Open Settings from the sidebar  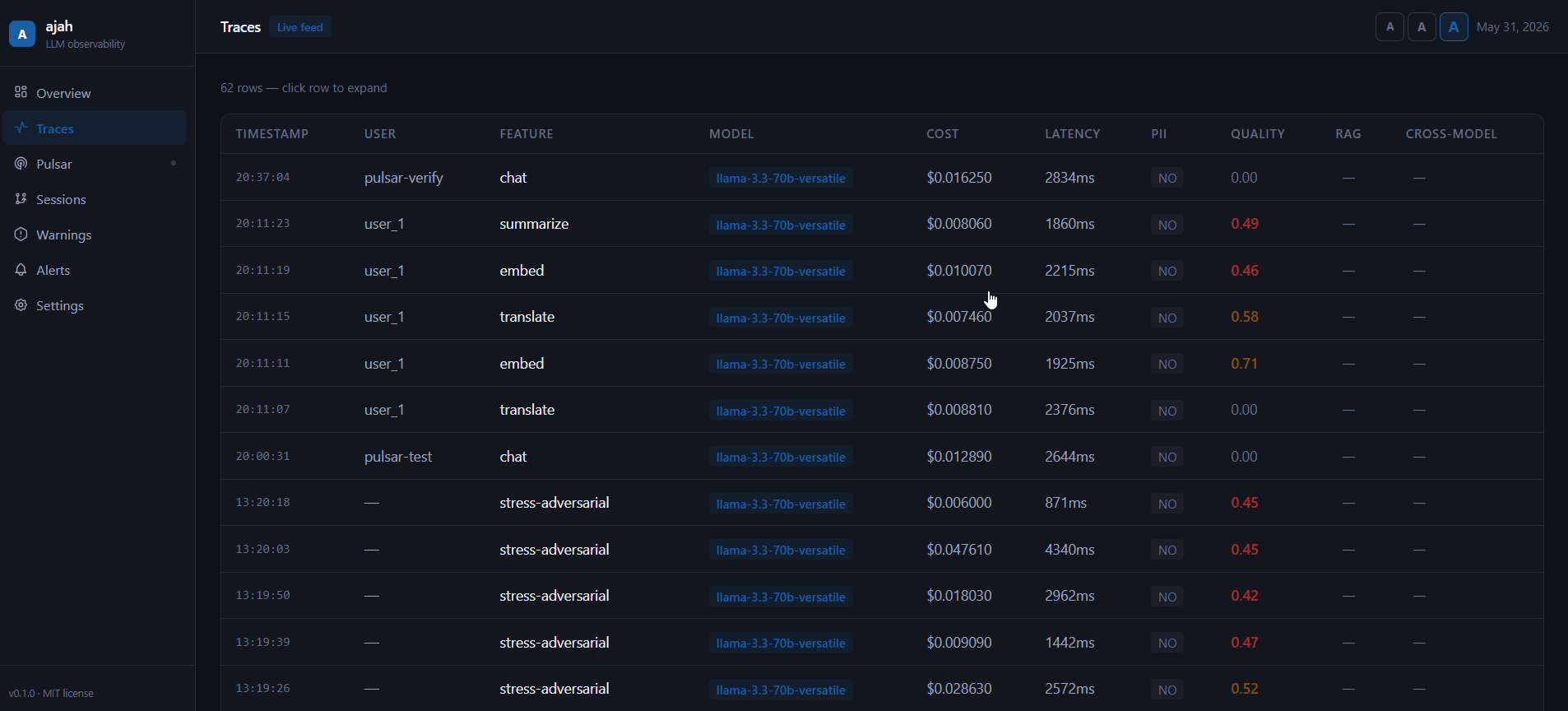coord(95,305)
